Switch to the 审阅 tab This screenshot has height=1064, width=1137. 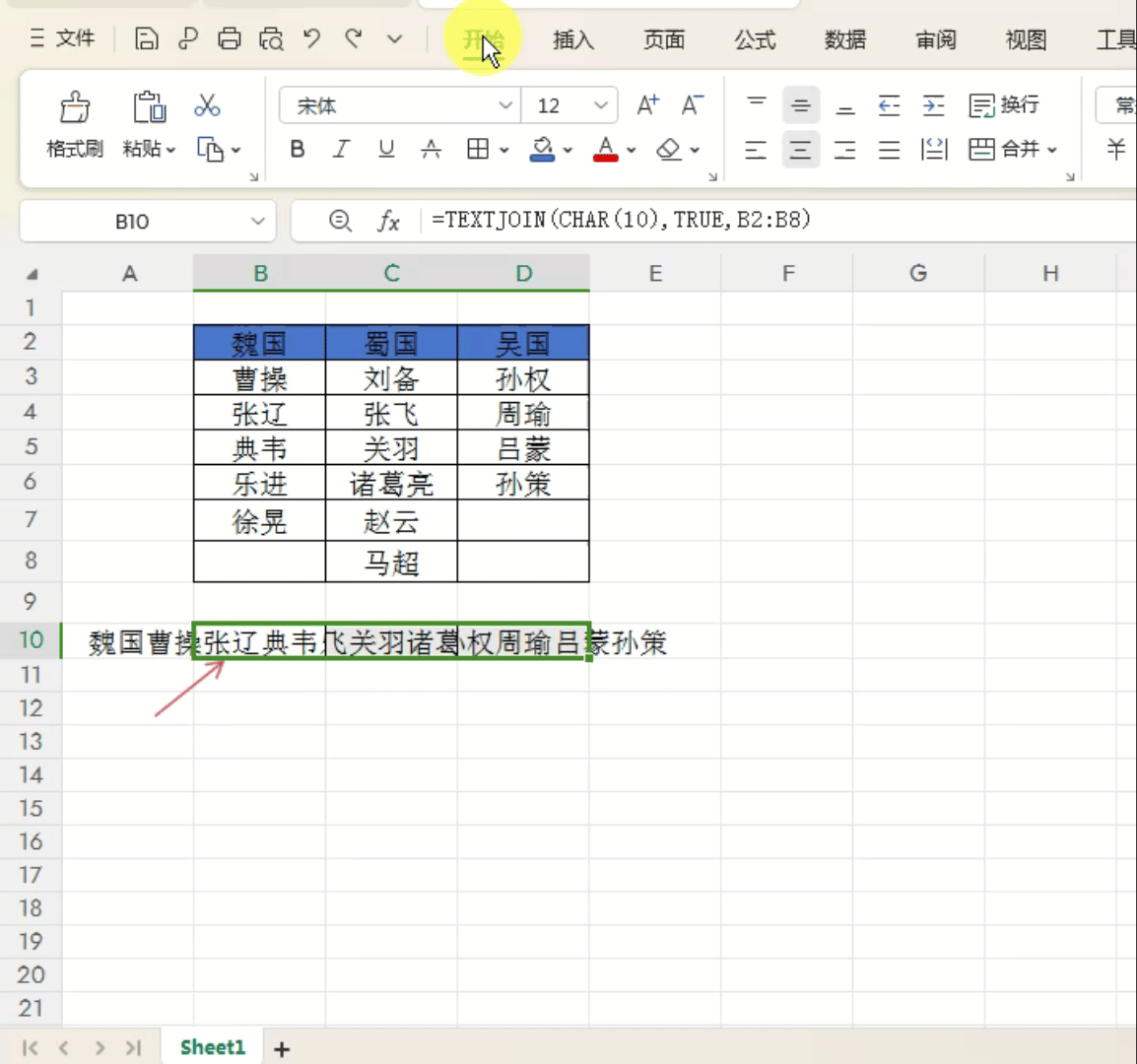click(936, 39)
